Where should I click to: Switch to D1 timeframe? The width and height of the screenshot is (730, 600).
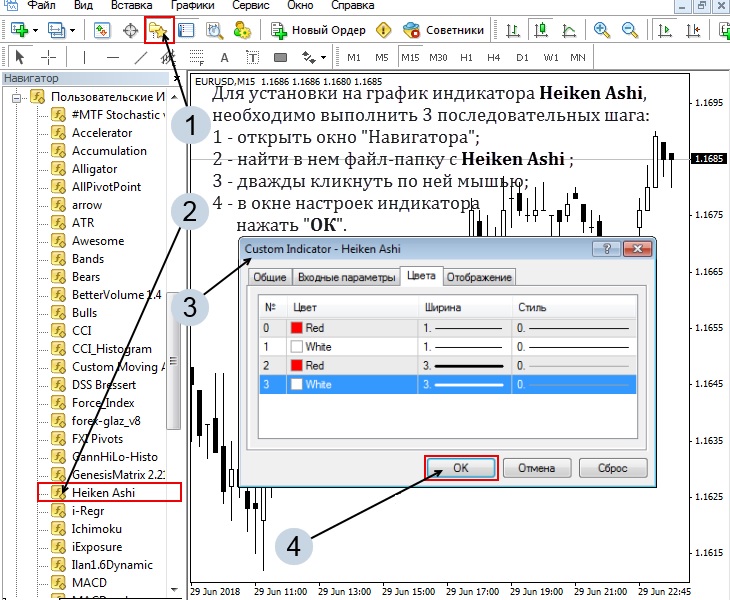click(522, 58)
